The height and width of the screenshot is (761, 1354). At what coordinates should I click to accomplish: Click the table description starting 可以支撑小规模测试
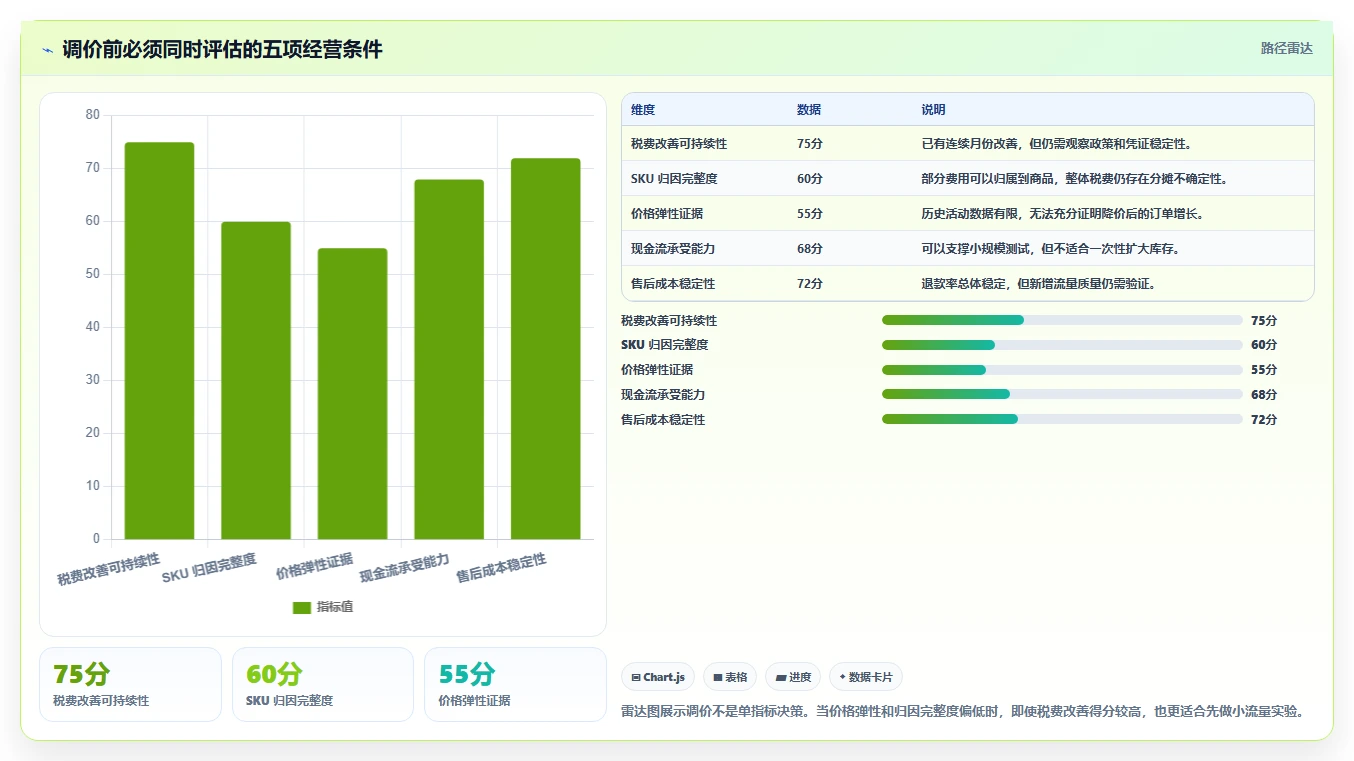click(1051, 249)
